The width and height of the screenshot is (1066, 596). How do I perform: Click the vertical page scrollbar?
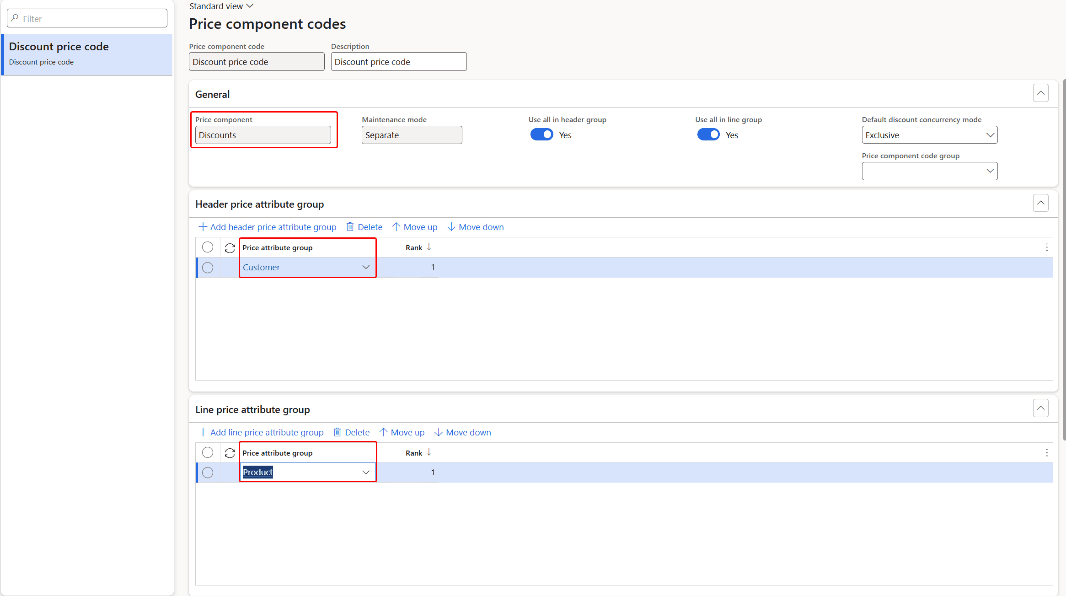click(x=1063, y=258)
